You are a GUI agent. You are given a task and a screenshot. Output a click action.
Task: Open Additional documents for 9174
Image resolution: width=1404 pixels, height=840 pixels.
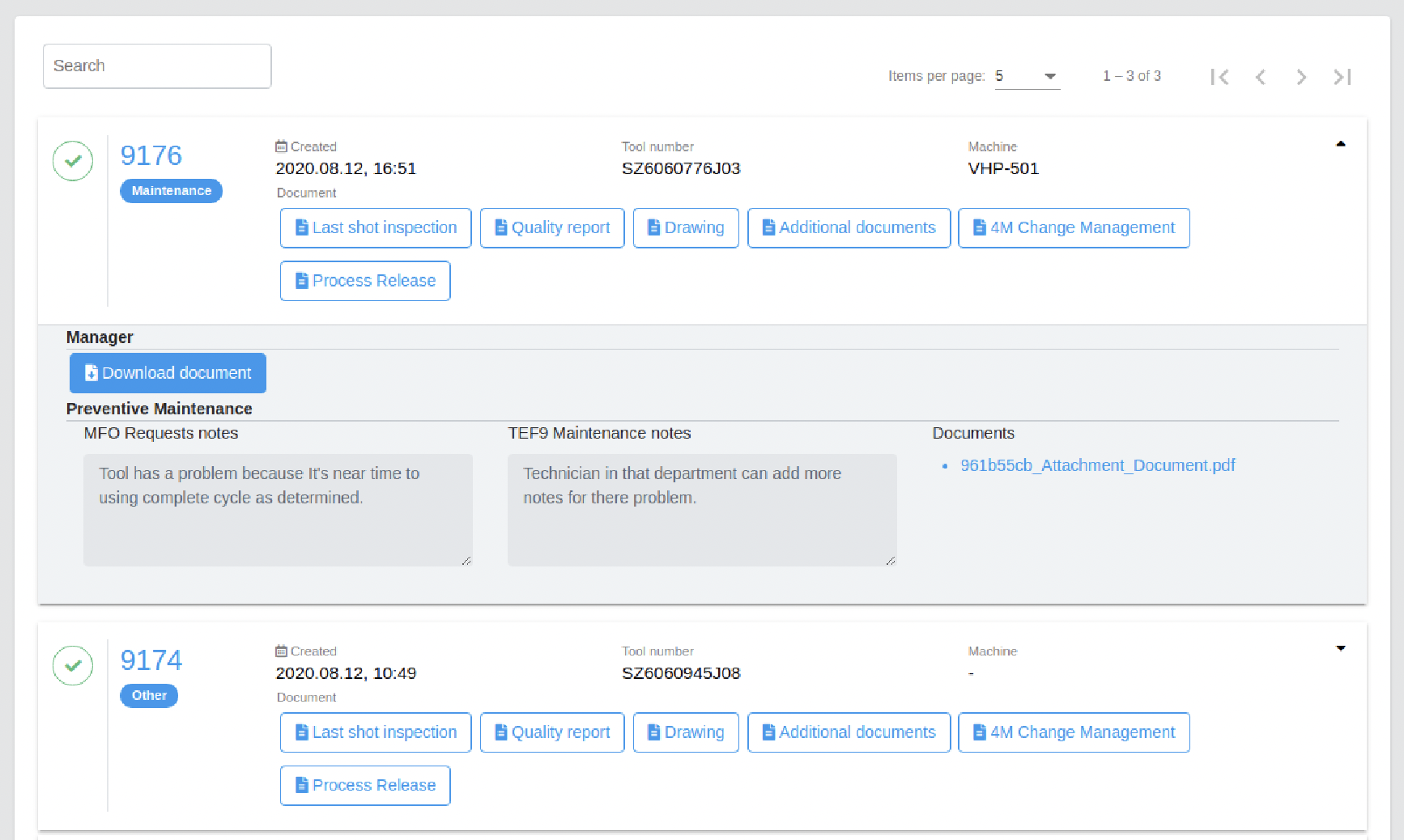coord(849,732)
